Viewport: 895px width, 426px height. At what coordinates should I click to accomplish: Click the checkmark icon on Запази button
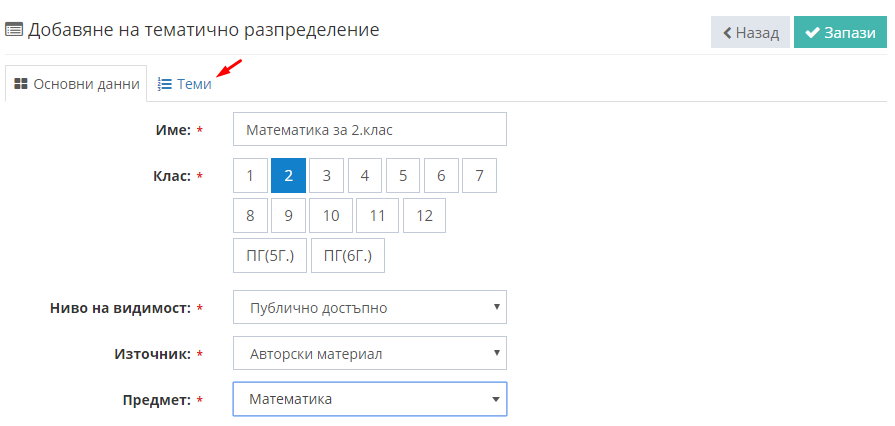tap(812, 33)
